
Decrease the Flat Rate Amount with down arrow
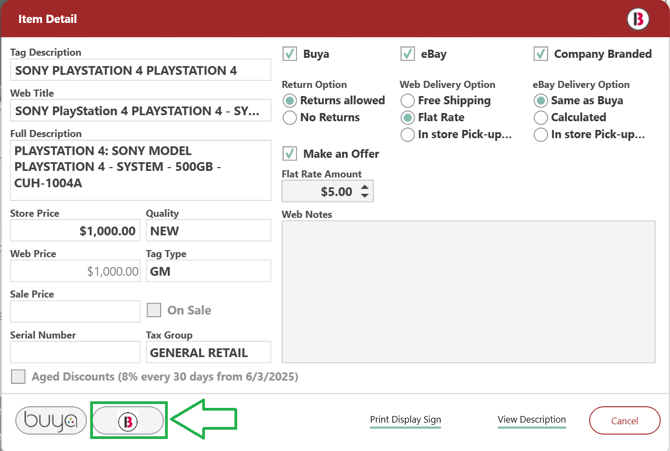pos(364,195)
